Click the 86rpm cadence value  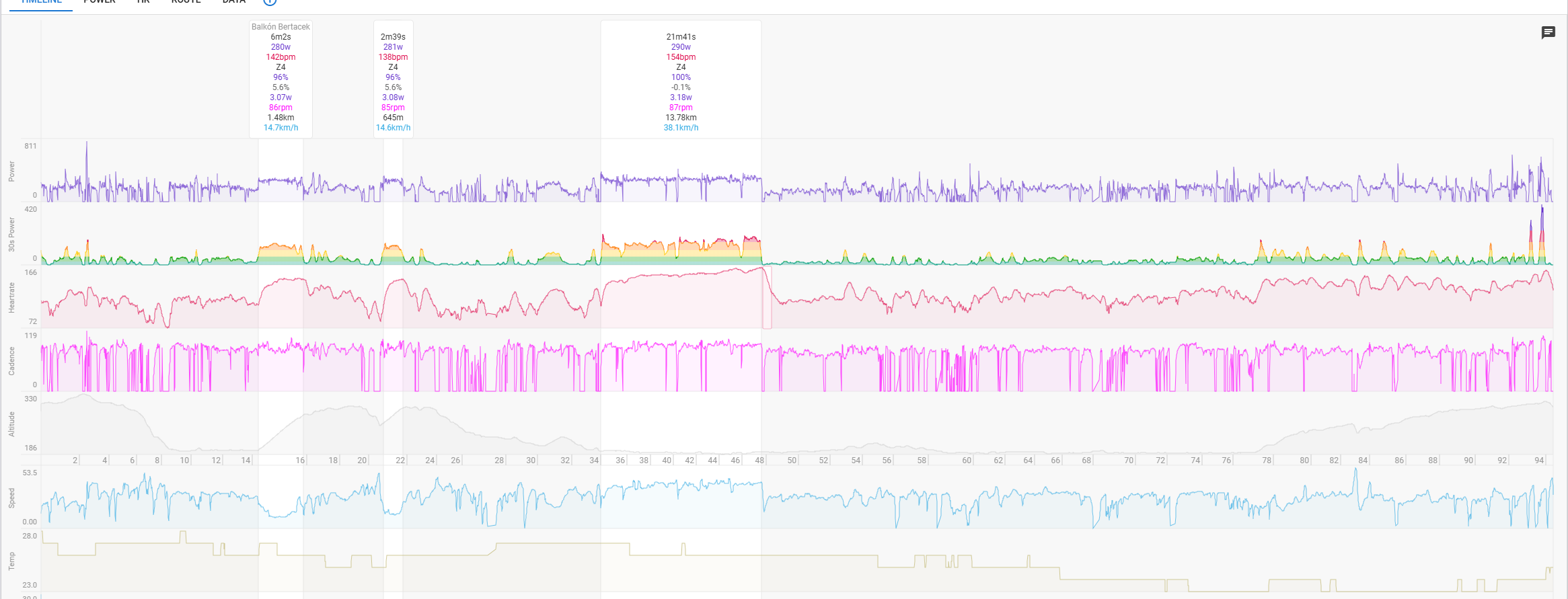click(x=281, y=108)
